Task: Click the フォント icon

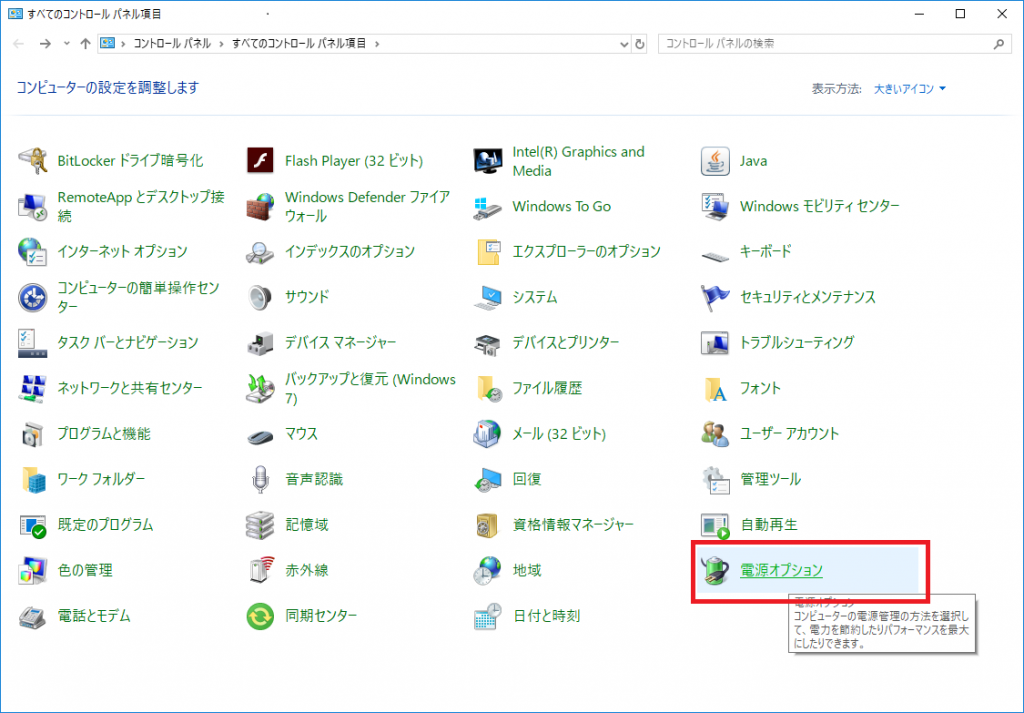Action: coord(715,388)
